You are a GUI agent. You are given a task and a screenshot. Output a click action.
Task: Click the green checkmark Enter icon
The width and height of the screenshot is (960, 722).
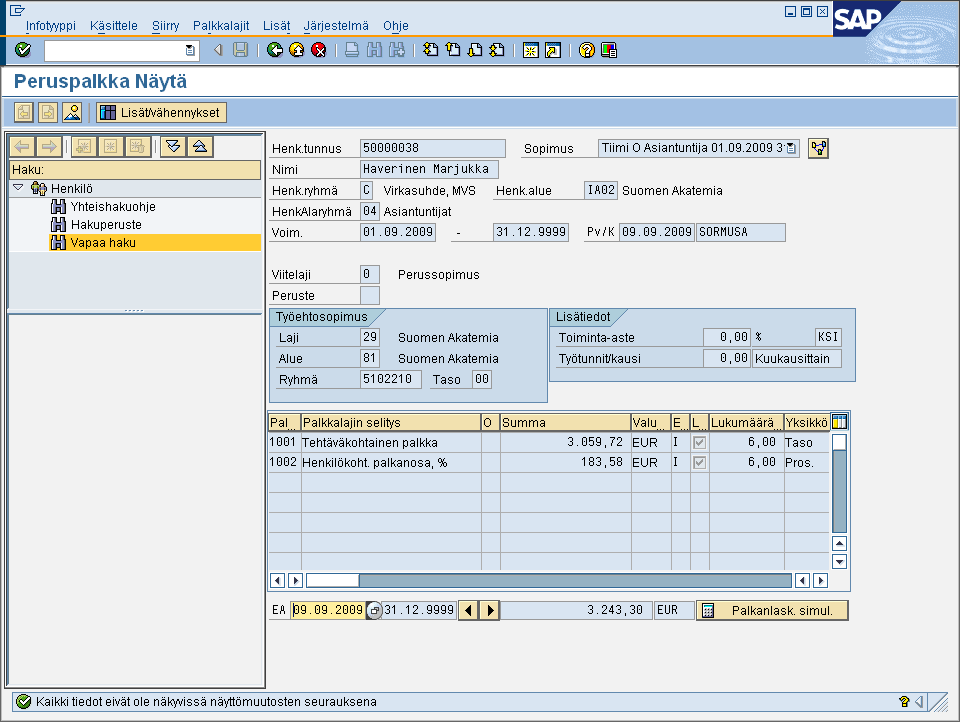[x=23, y=50]
